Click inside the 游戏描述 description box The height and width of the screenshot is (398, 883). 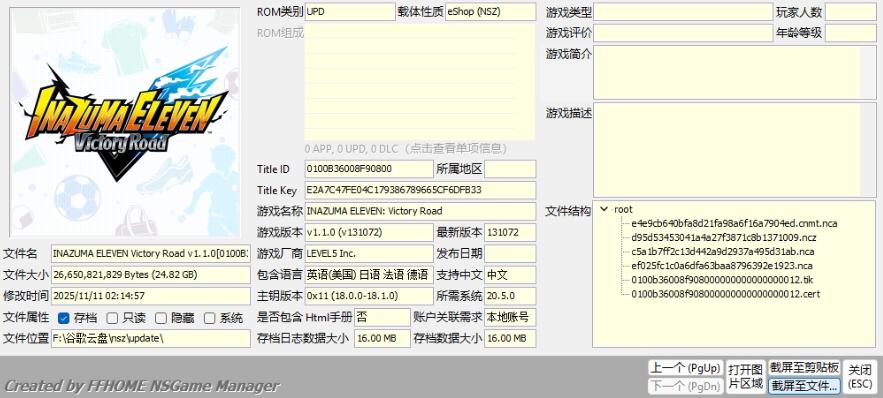[734, 150]
